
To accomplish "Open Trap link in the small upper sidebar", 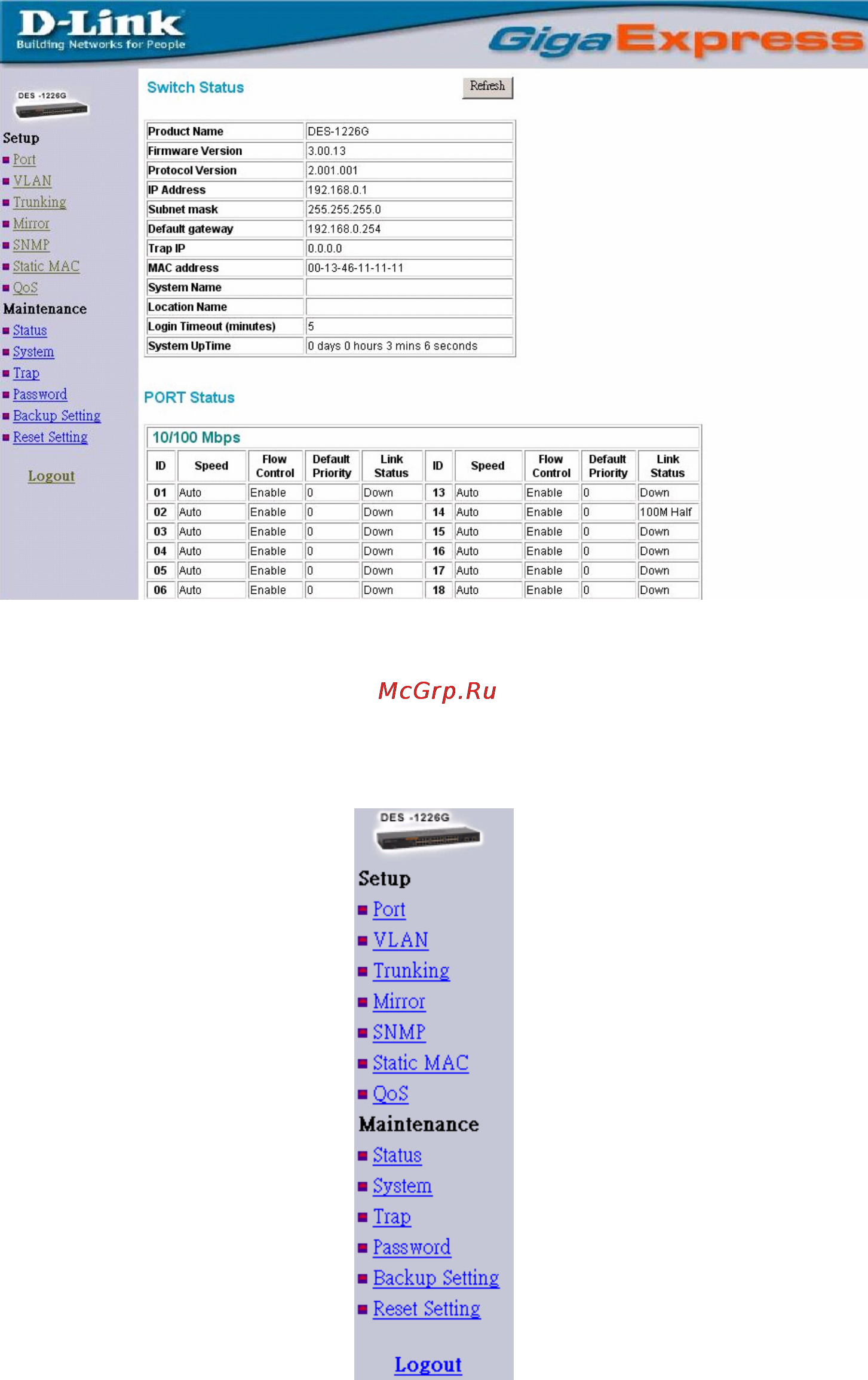I will 26,373.
